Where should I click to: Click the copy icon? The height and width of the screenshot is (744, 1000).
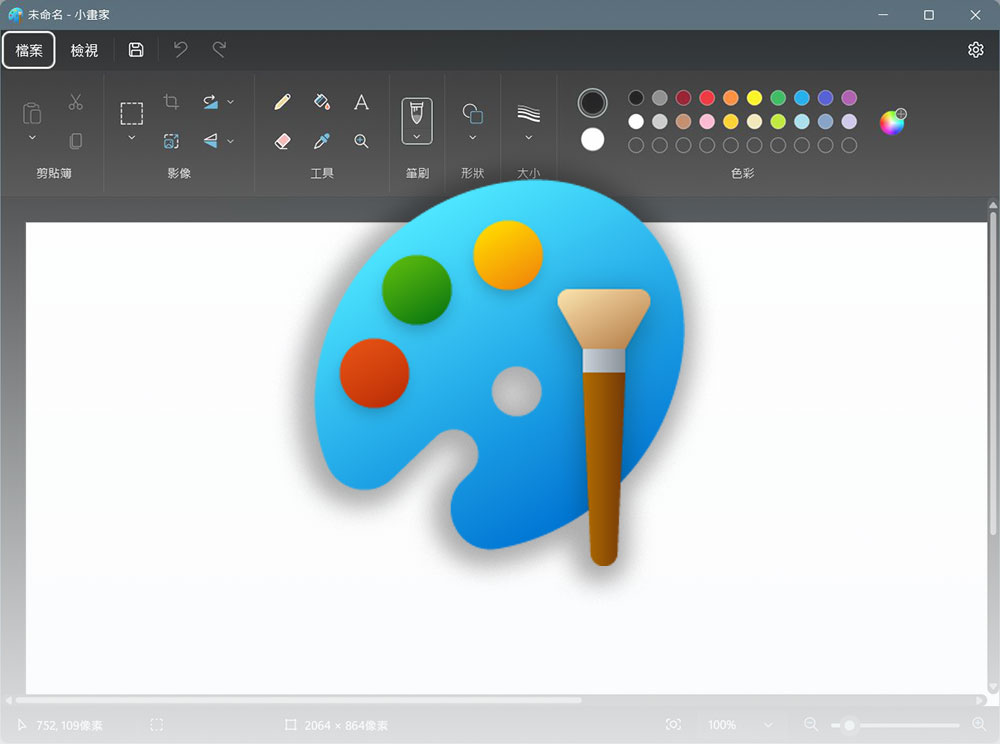tap(75, 140)
